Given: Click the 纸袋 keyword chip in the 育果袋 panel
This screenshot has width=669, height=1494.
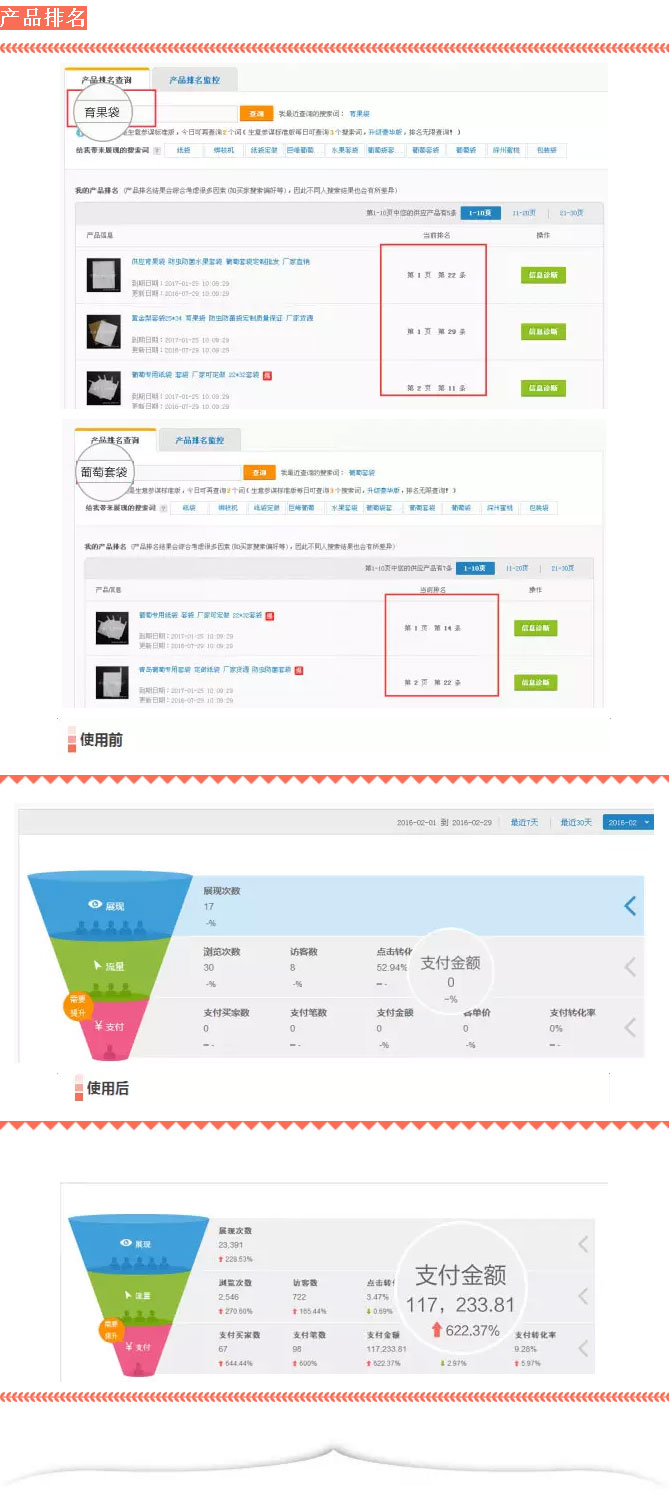Looking at the screenshot, I should point(184,150).
